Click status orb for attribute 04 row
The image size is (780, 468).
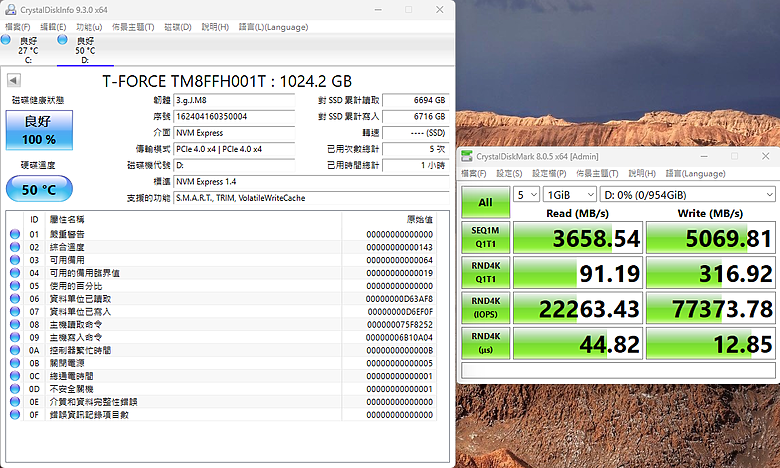coord(15,273)
